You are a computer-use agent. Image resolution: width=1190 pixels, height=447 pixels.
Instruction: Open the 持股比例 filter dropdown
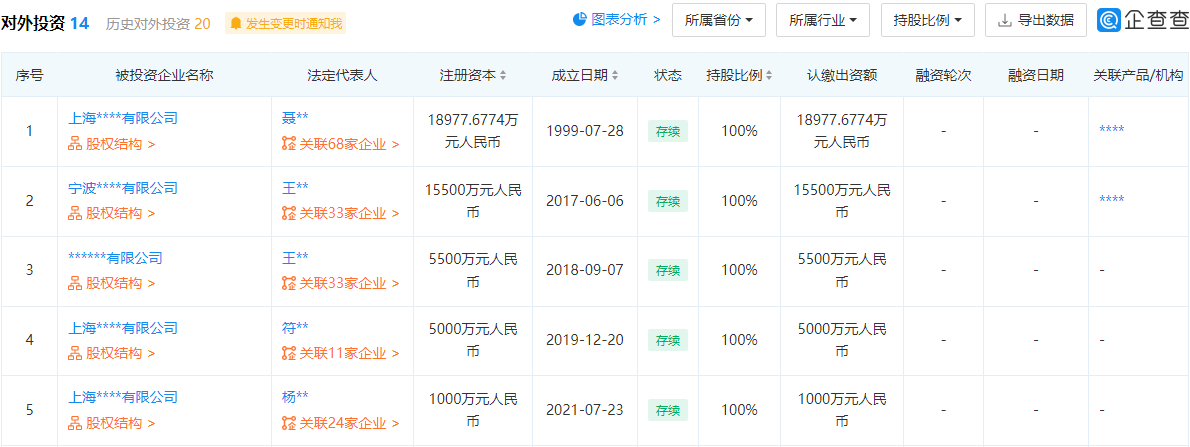click(927, 20)
